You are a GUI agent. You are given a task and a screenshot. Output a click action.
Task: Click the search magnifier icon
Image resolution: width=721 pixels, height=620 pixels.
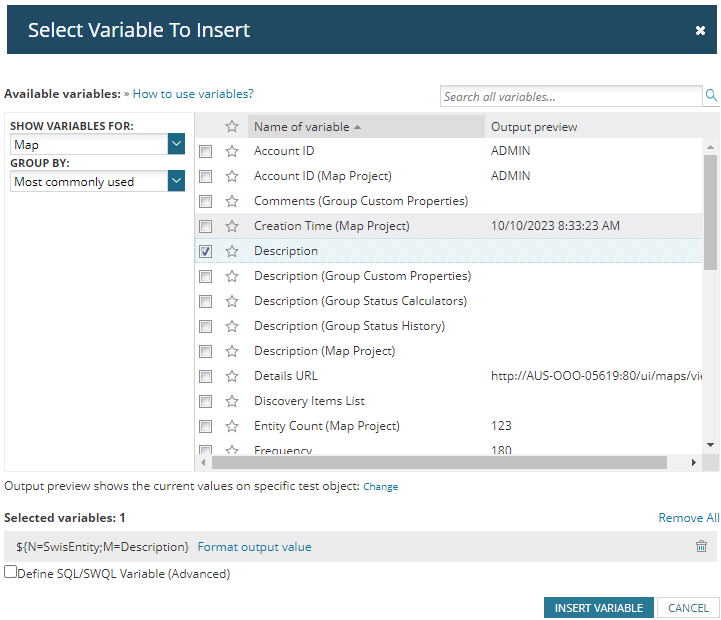coord(712,96)
